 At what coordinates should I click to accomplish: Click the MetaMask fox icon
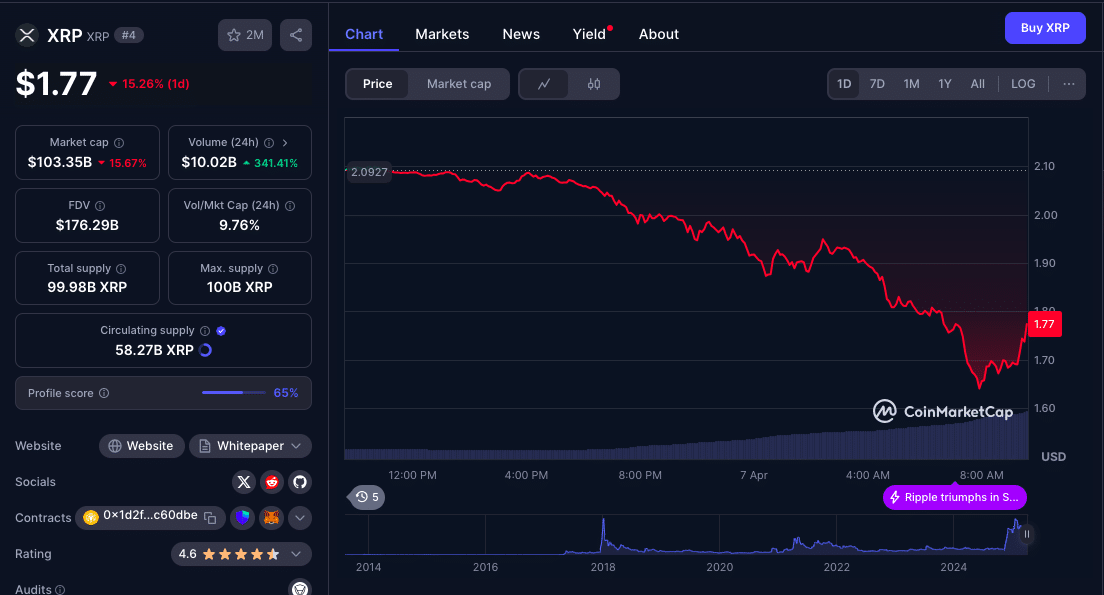pyautogui.click(x=271, y=518)
